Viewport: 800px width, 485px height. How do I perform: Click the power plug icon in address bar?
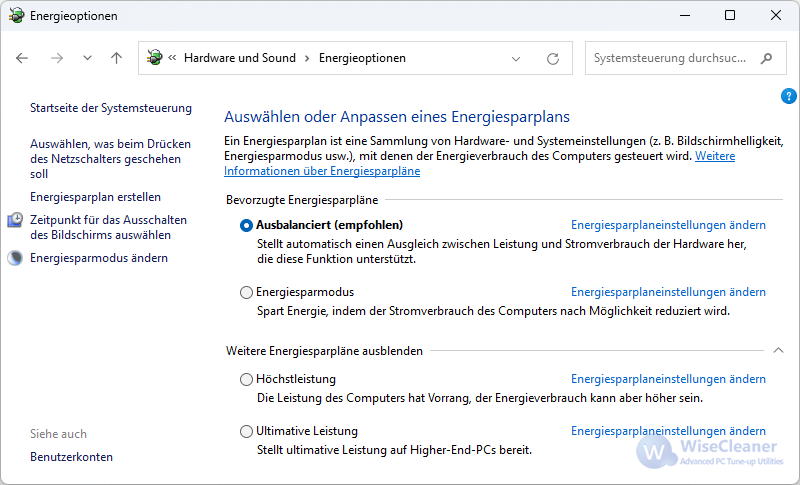point(154,58)
